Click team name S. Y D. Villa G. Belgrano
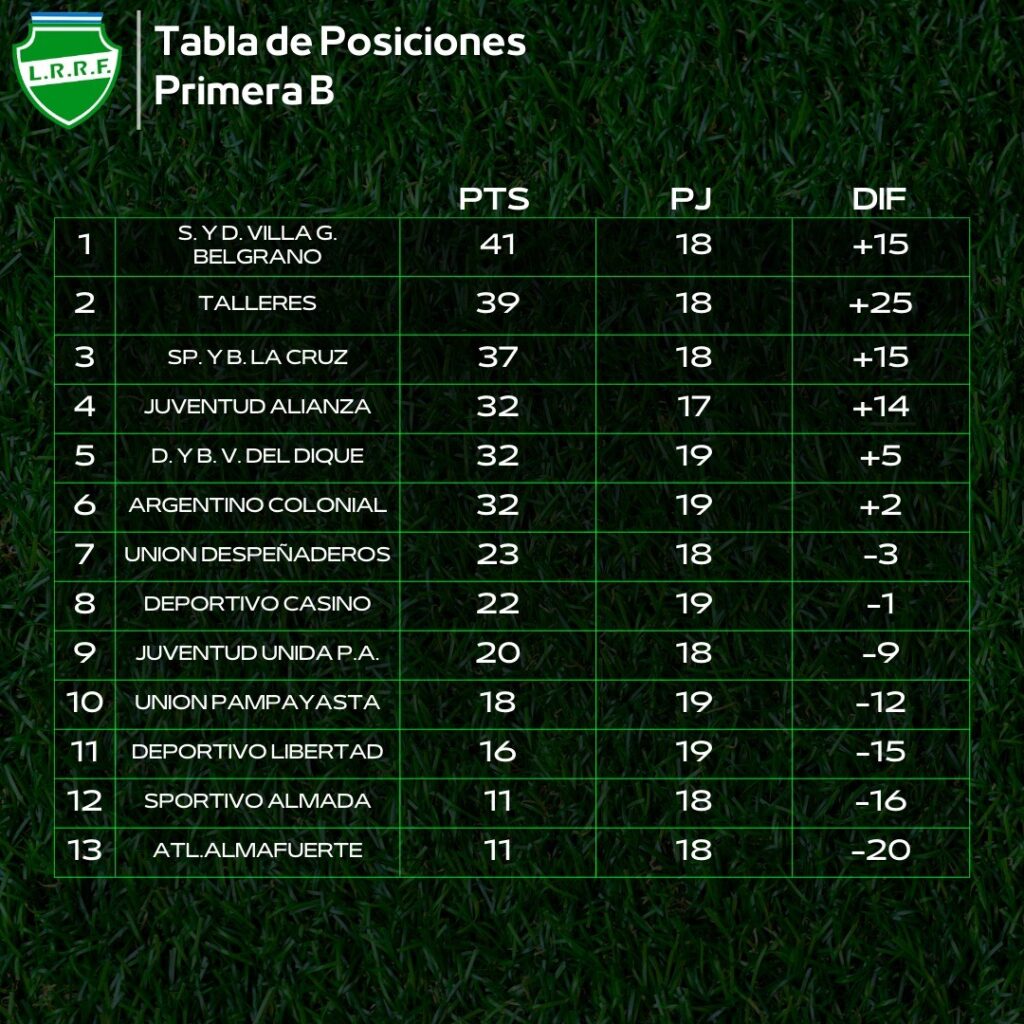 tap(258, 245)
